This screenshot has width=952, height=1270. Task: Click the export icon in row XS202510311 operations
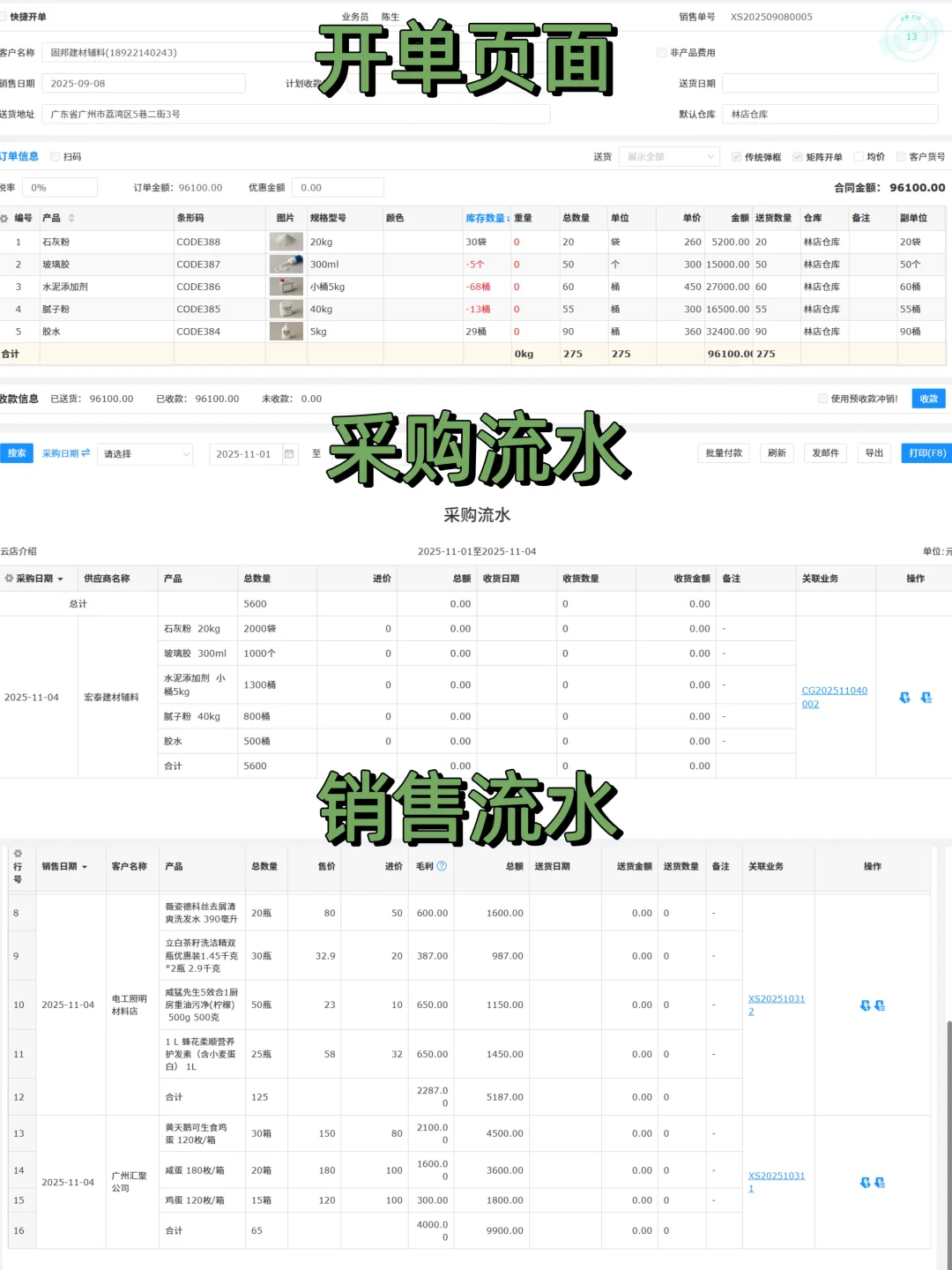(881, 1182)
